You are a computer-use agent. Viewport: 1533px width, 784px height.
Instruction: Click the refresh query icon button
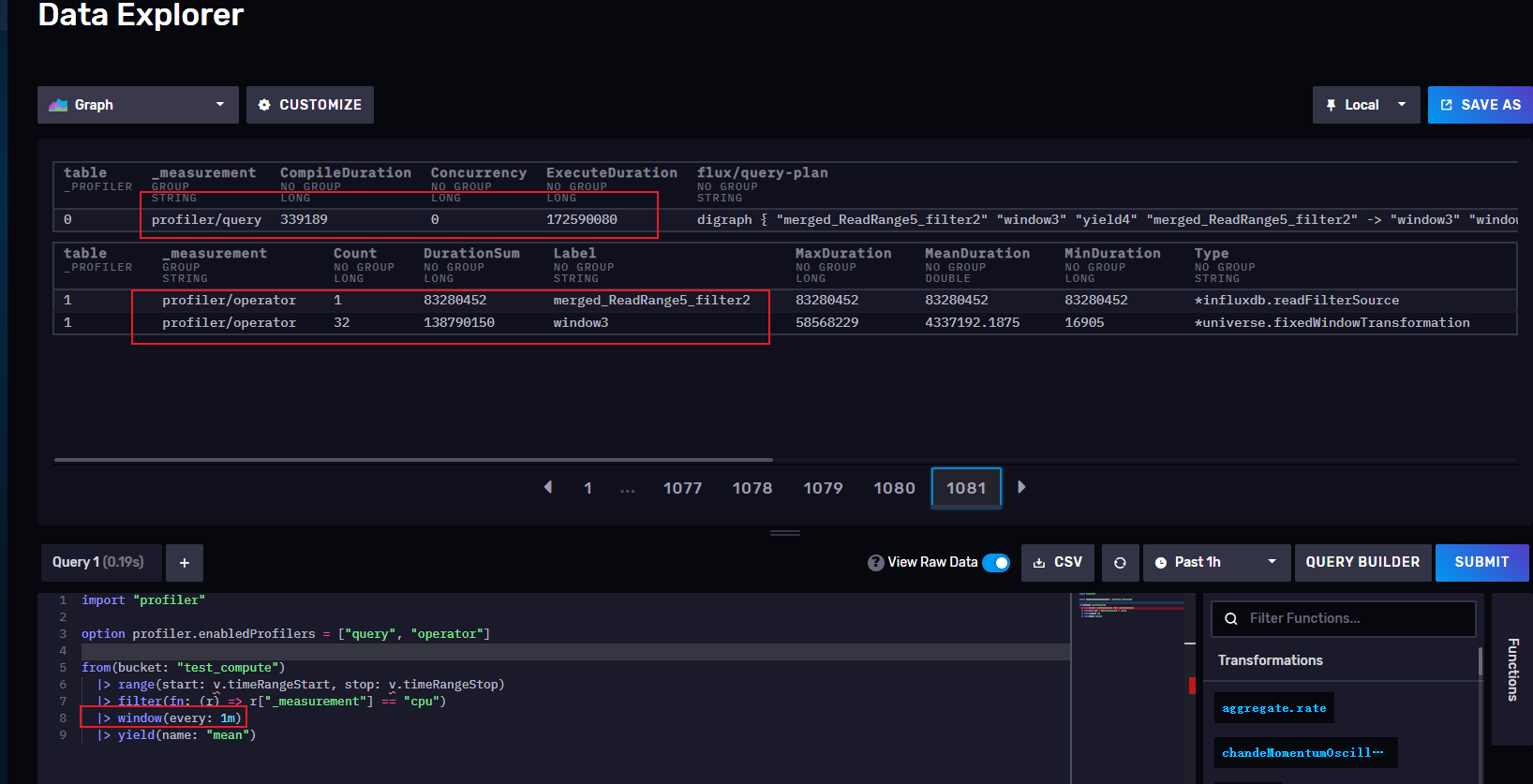[1120, 563]
